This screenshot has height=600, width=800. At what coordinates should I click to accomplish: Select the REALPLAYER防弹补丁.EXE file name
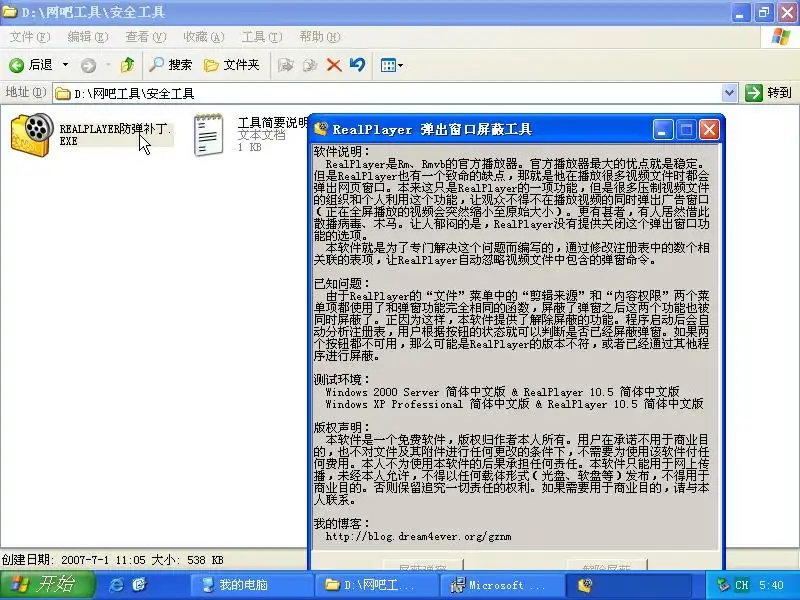click(115, 135)
